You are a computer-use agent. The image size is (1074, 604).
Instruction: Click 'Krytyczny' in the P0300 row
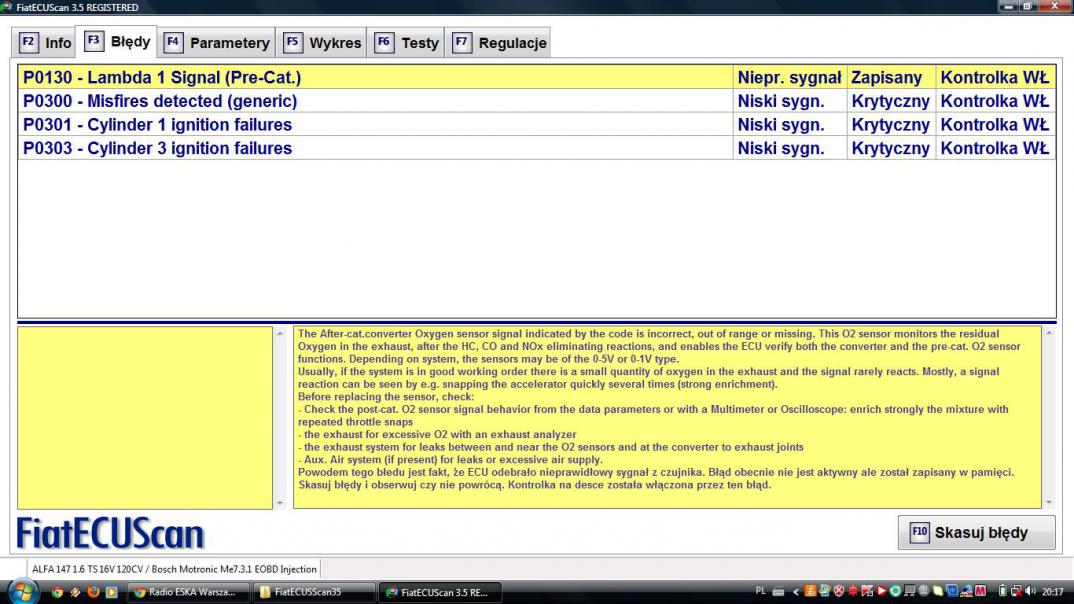click(x=890, y=101)
